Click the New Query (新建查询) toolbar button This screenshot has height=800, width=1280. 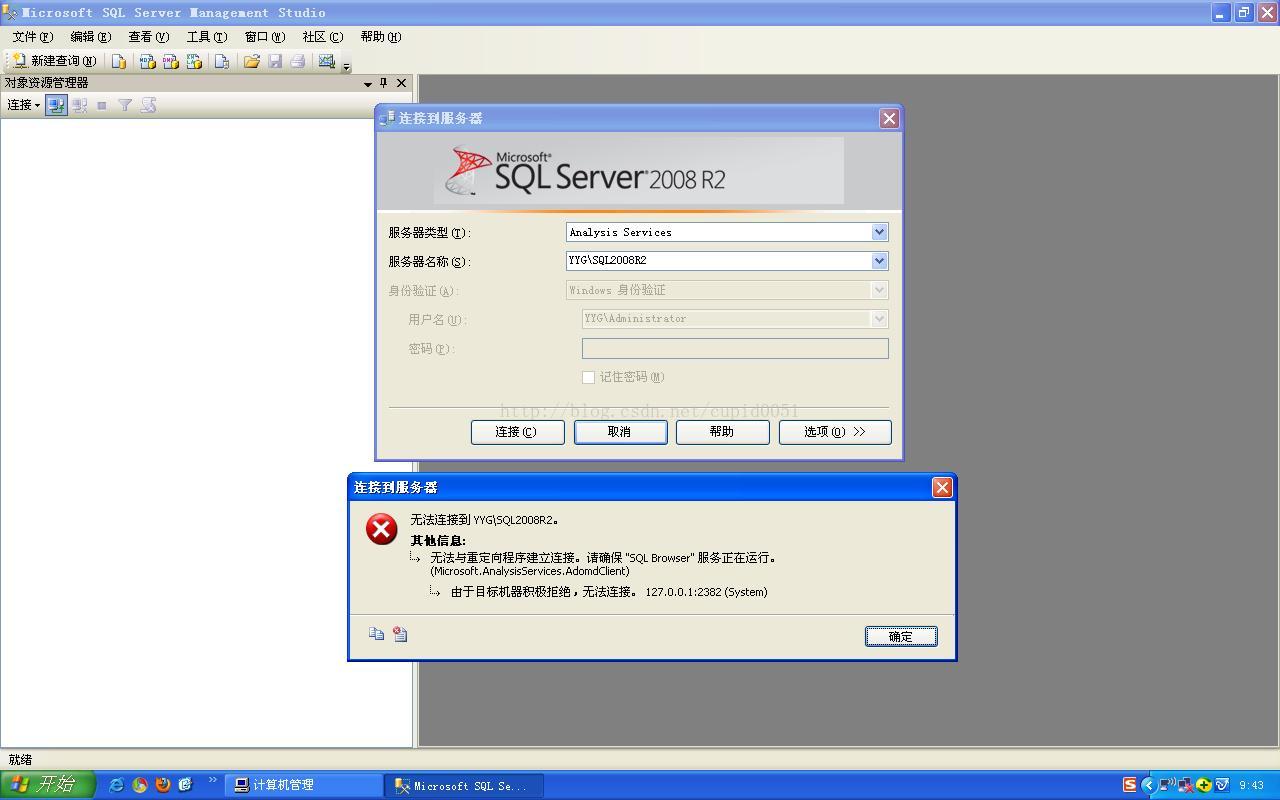tap(55, 61)
